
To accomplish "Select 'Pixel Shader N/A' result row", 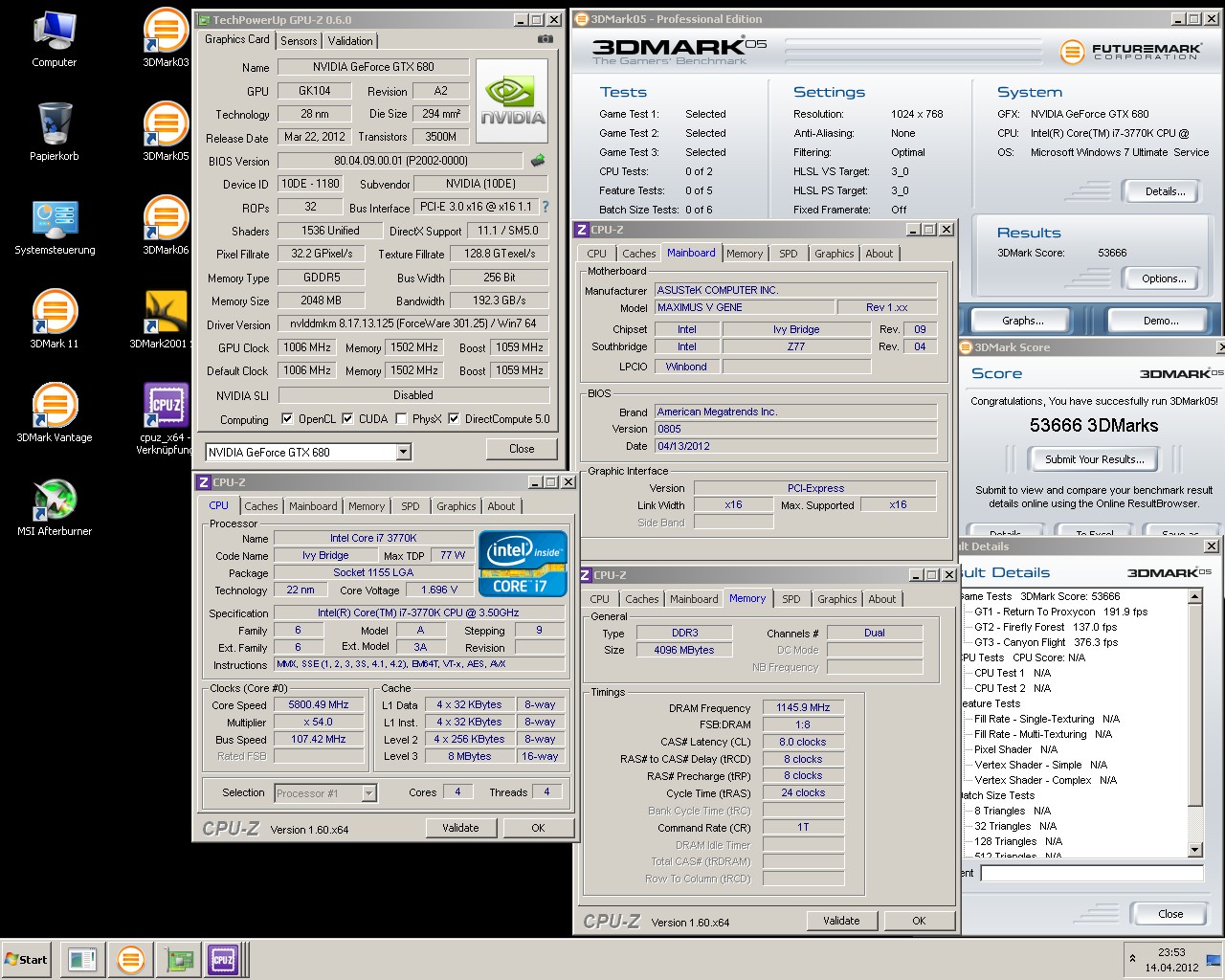I will point(1015,749).
